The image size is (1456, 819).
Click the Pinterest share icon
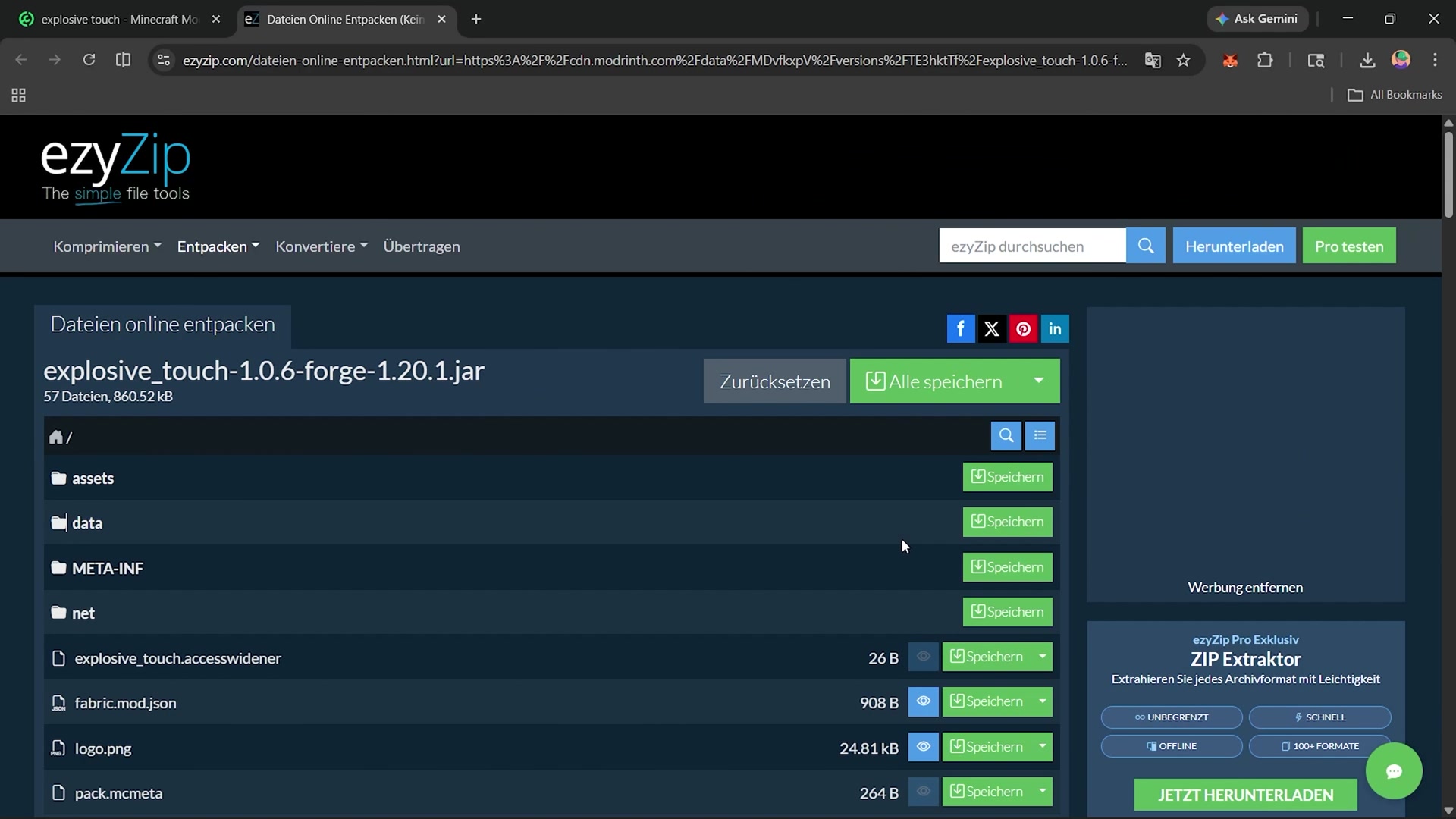pyautogui.click(x=1023, y=328)
